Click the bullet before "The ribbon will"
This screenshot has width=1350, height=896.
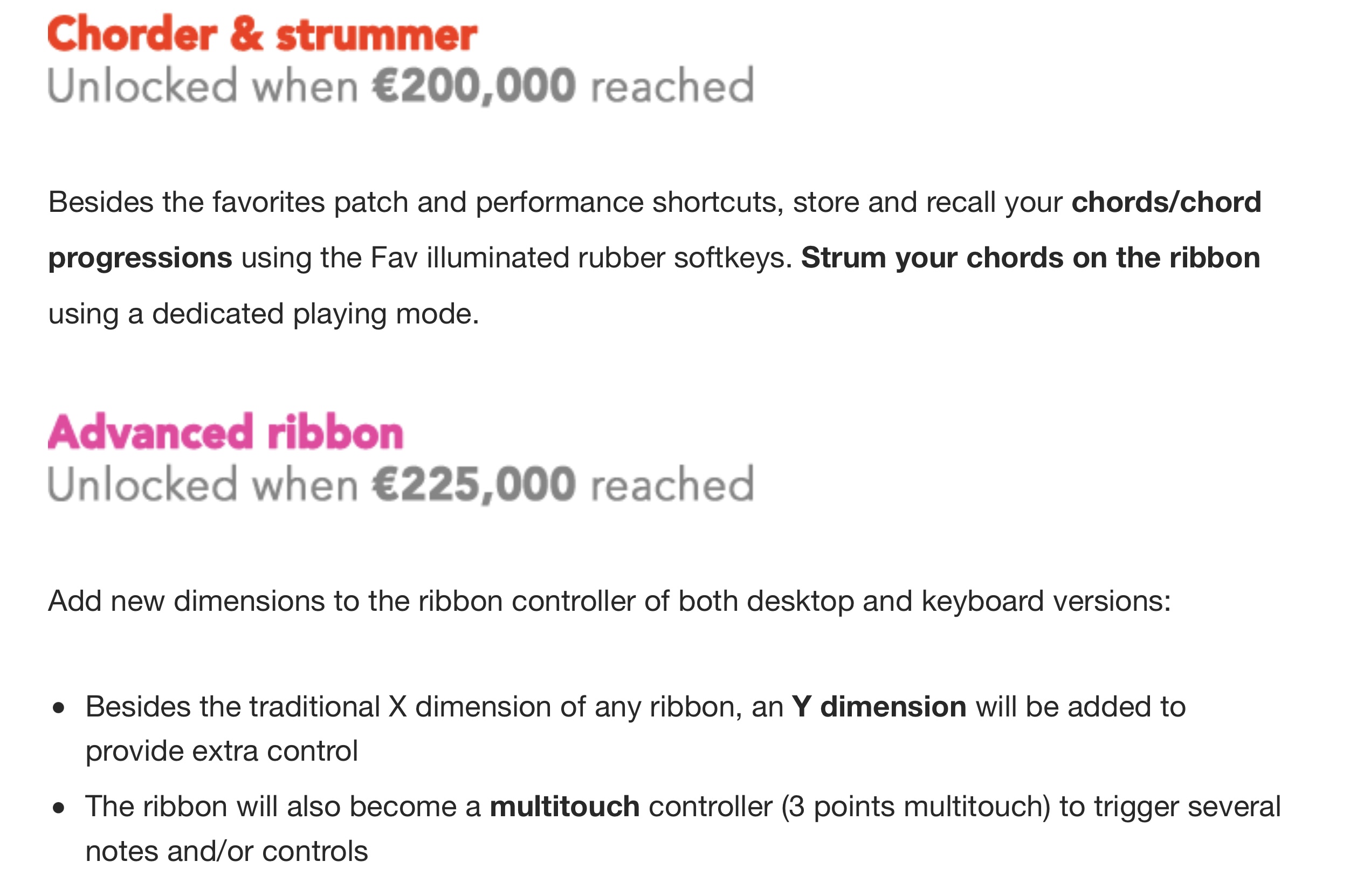pos(58,809)
